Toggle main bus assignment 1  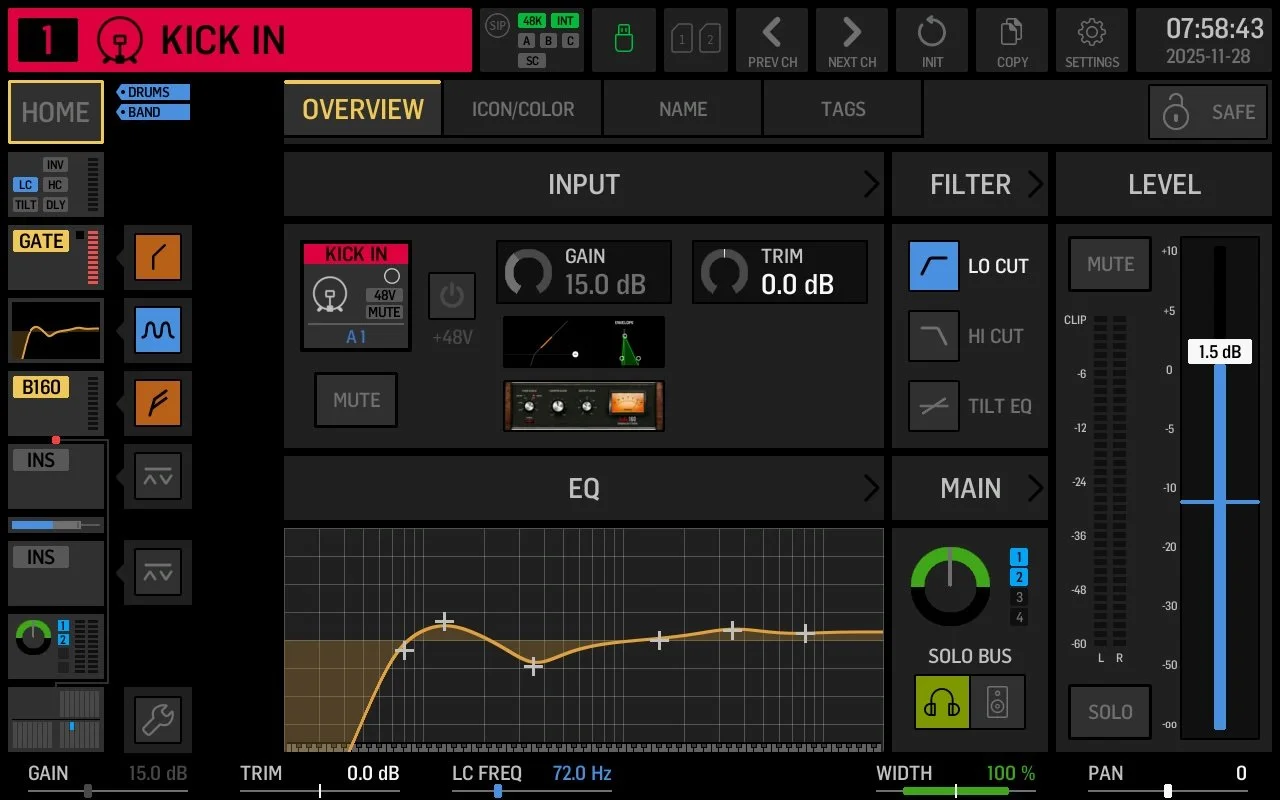click(x=1019, y=557)
